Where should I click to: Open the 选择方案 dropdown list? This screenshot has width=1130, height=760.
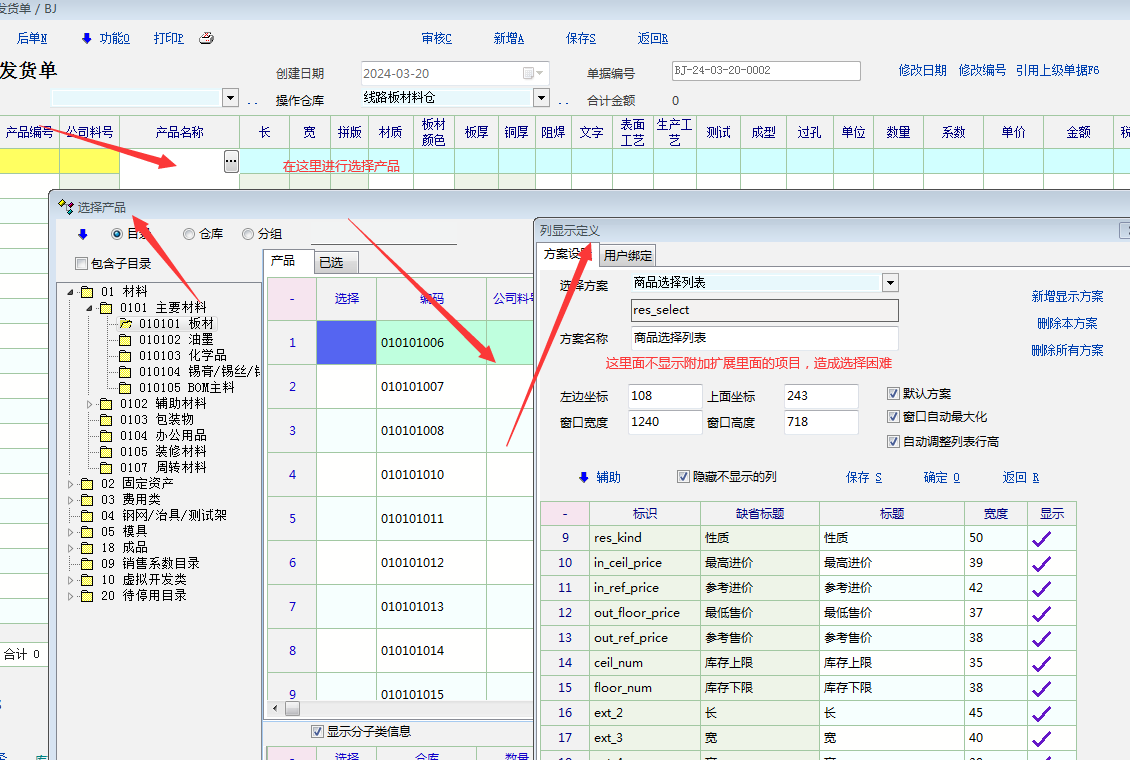click(890, 283)
